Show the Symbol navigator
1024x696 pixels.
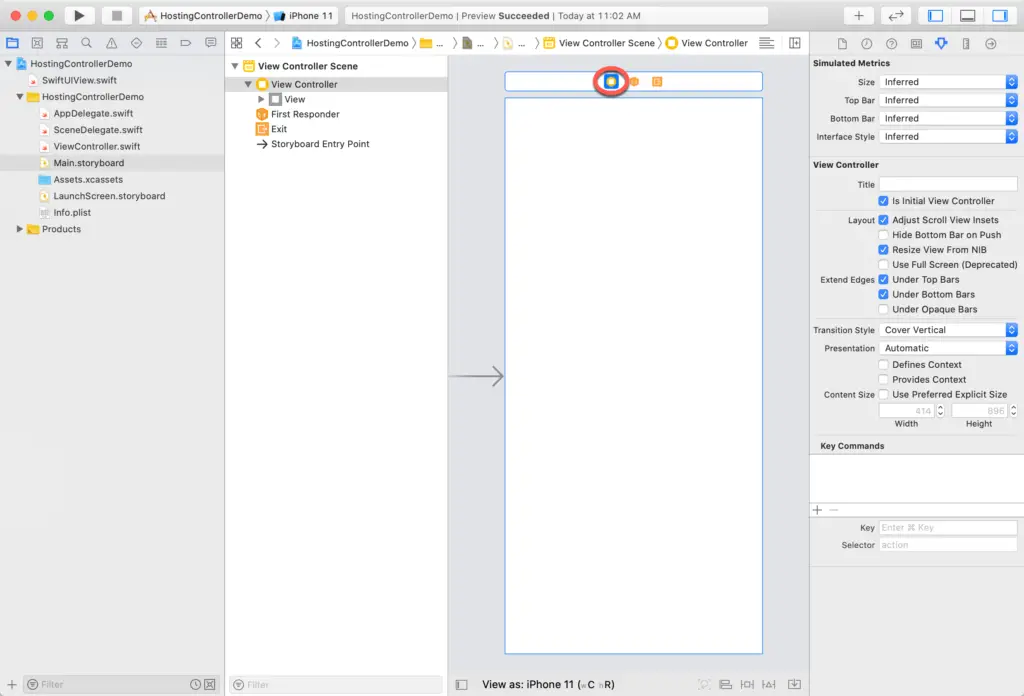(62, 43)
